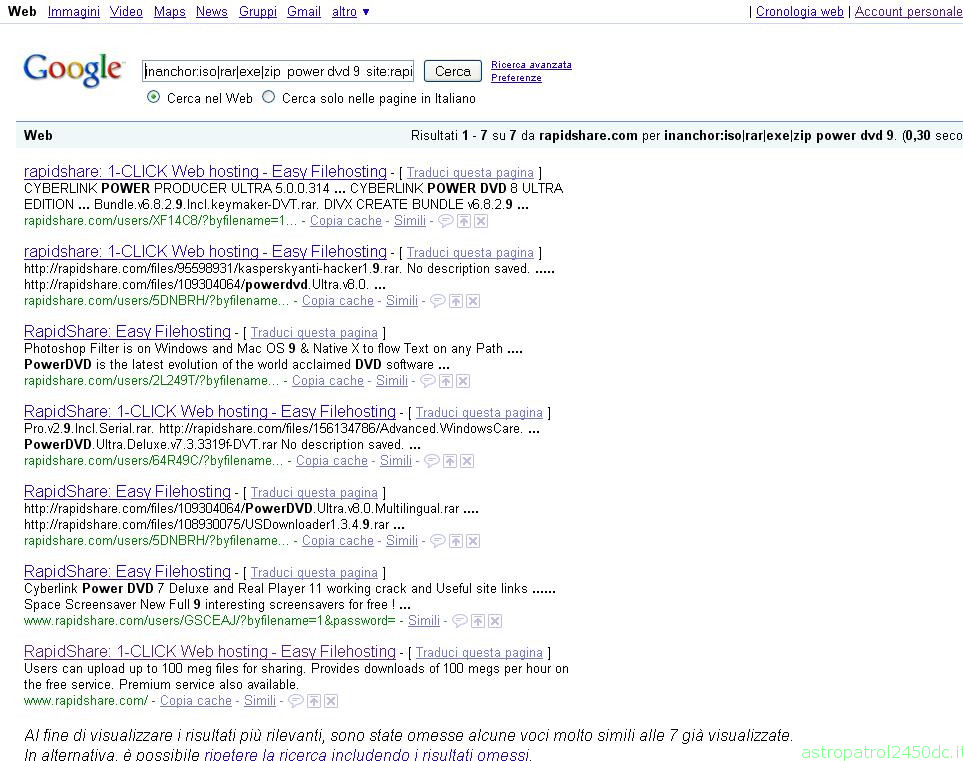The image size is (963, 761).
Task: Remove the 64R49C result with its X icon
Action: (467, 461)
